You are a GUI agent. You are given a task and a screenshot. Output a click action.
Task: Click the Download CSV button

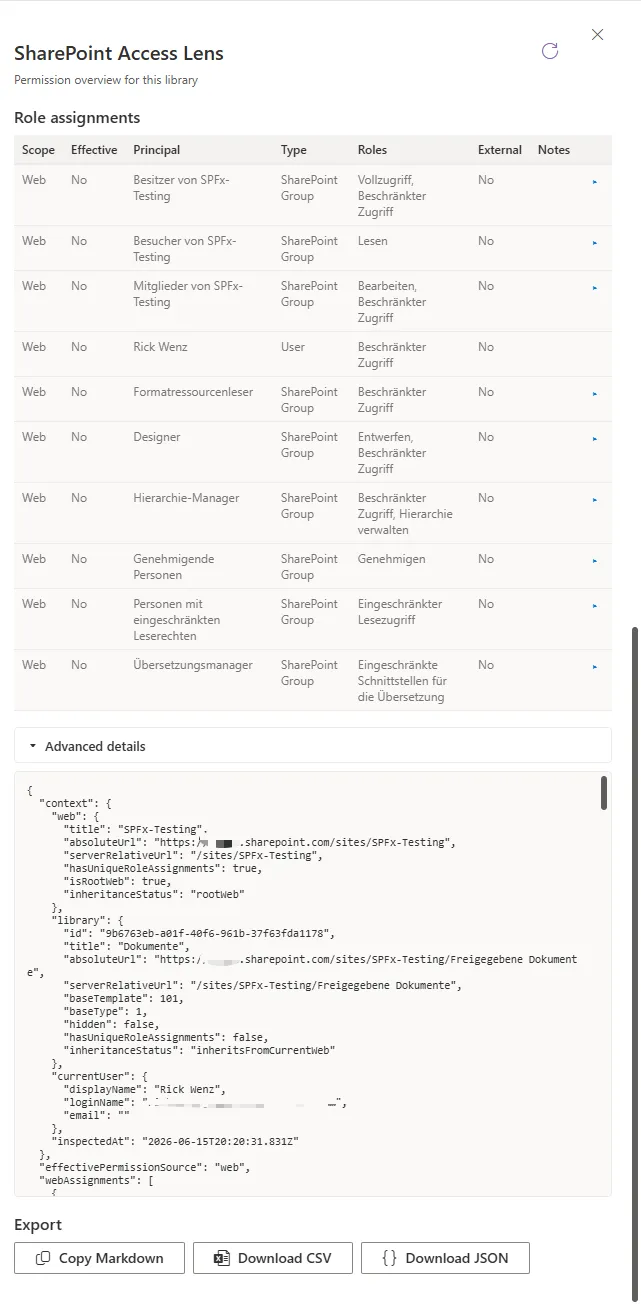coord(273,1258)
